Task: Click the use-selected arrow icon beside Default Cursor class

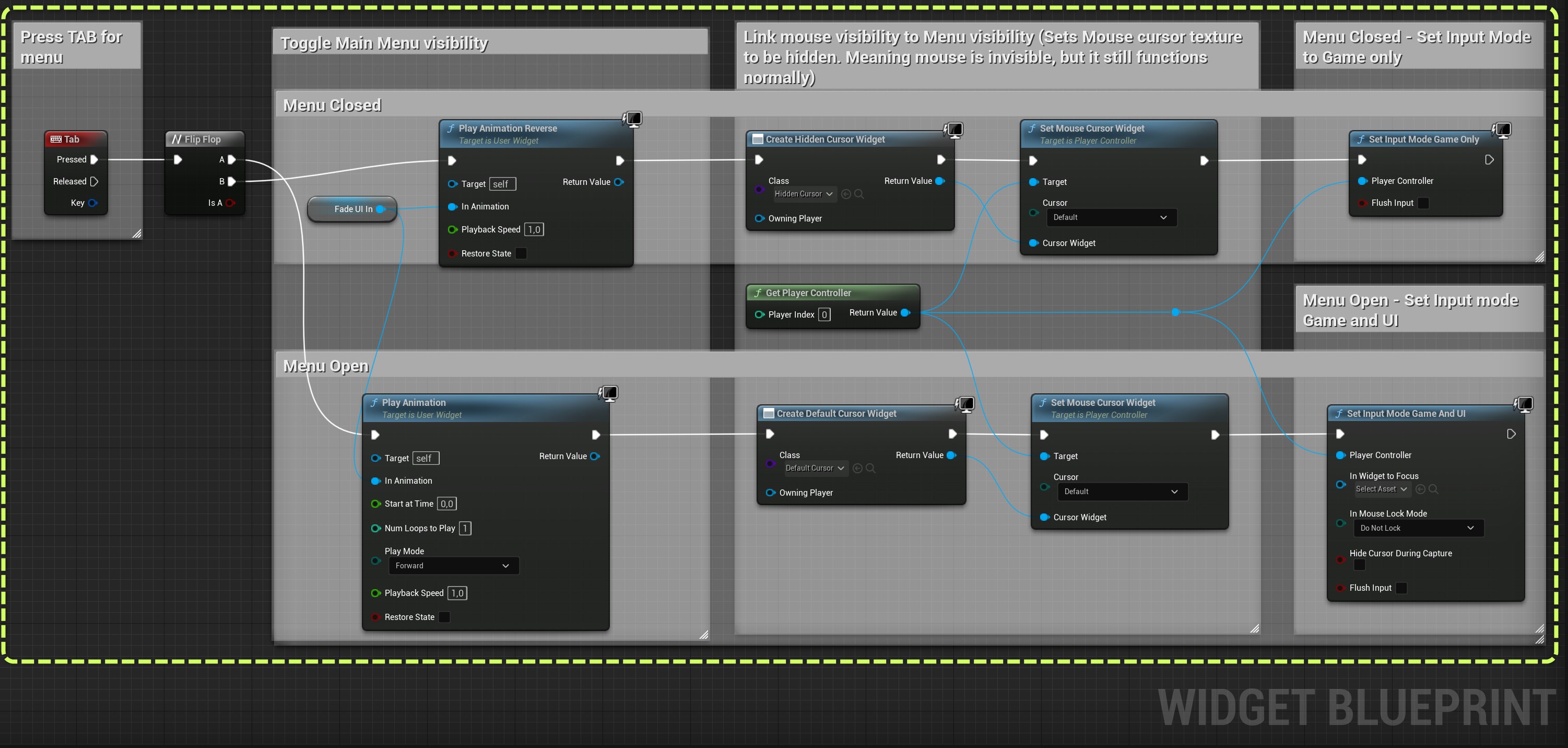Action: [x=857, y=468]
